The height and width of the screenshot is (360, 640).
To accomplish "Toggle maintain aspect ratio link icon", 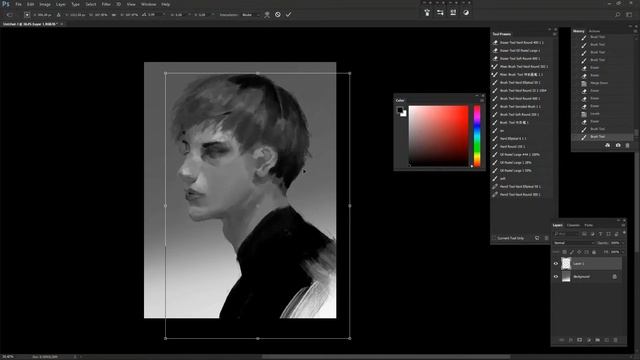I will tap(113, 15).
